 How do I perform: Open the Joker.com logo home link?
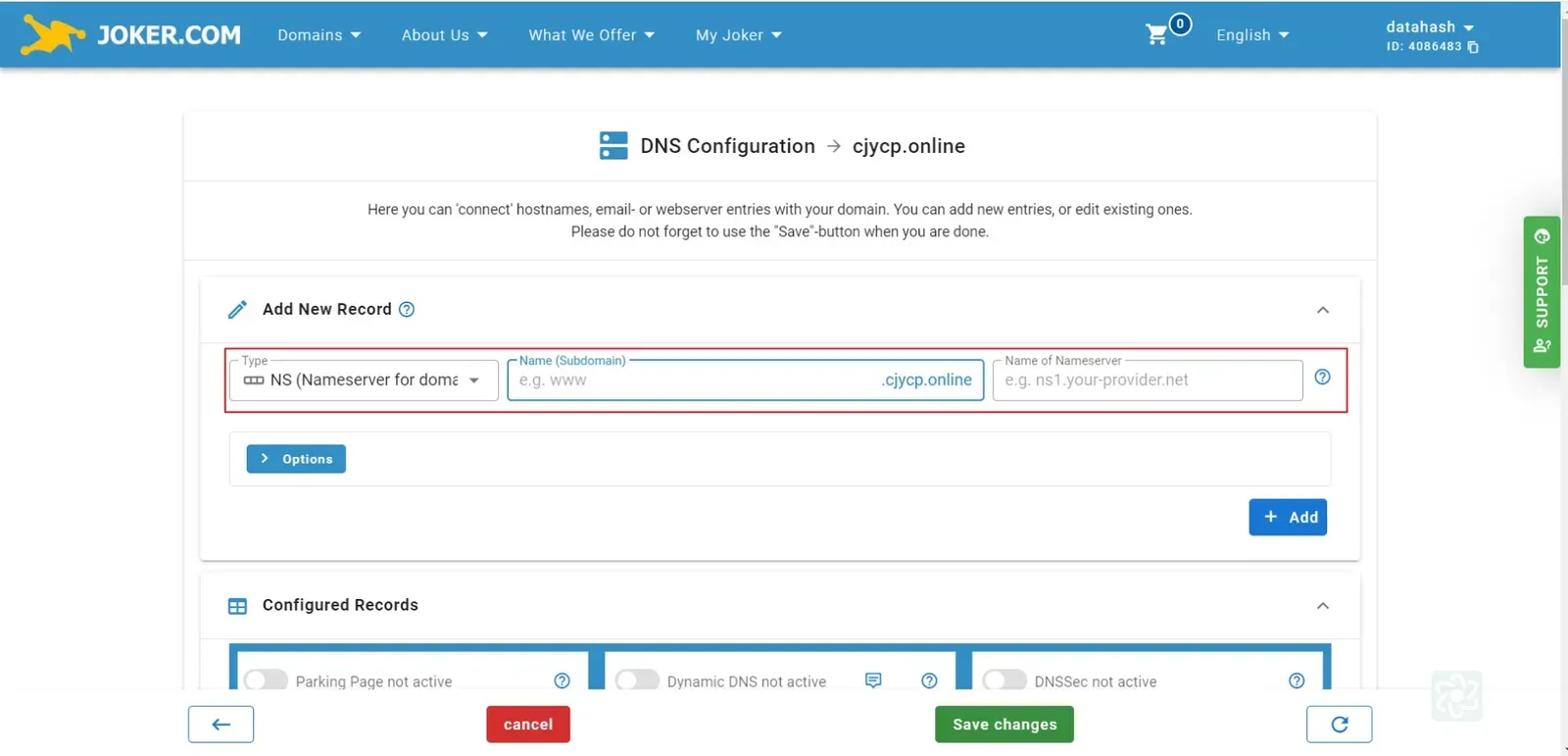point(131,35)
